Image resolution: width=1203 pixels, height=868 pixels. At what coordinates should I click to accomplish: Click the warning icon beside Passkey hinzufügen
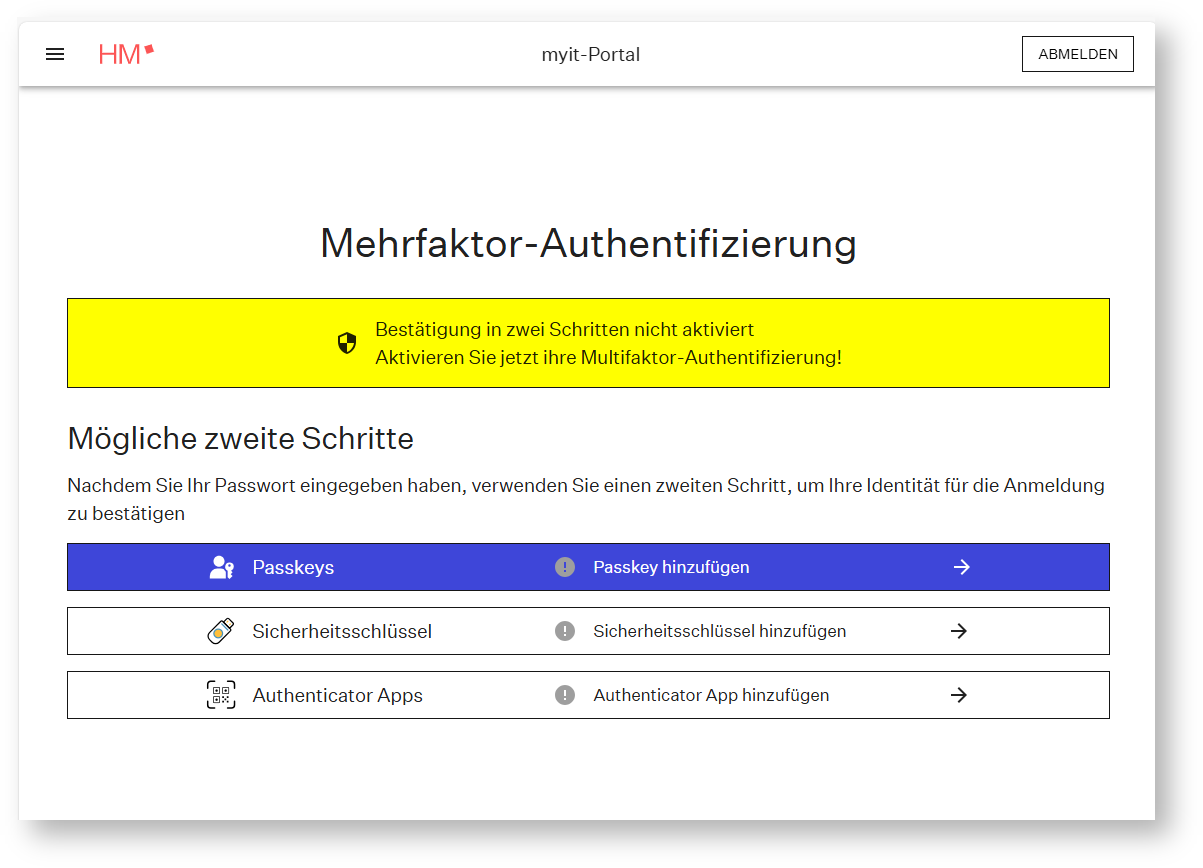[565, 567]
